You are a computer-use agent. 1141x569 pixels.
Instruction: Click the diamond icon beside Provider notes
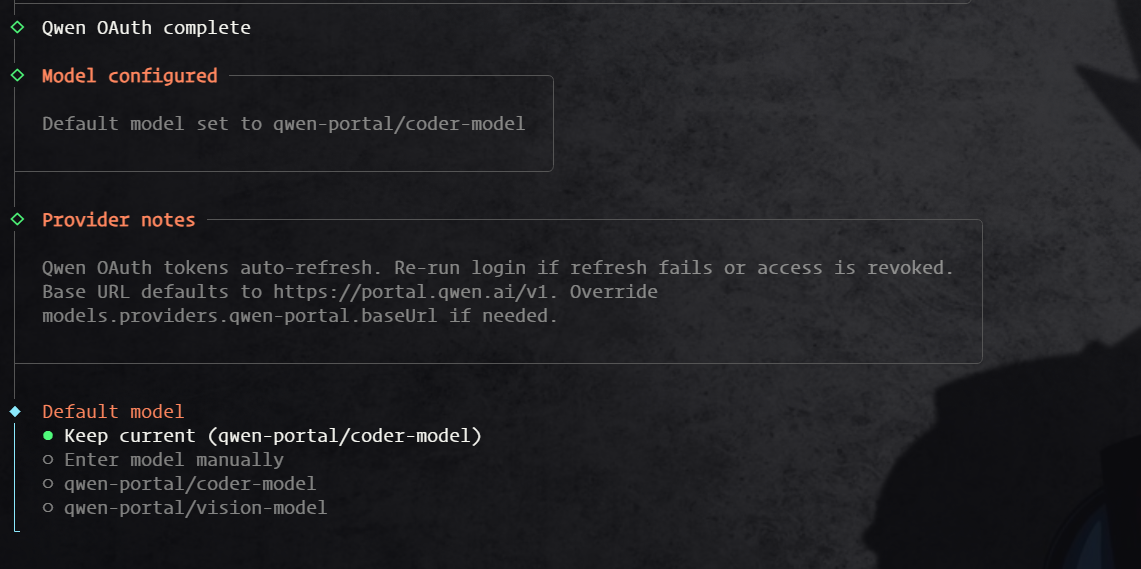[16, 220]
